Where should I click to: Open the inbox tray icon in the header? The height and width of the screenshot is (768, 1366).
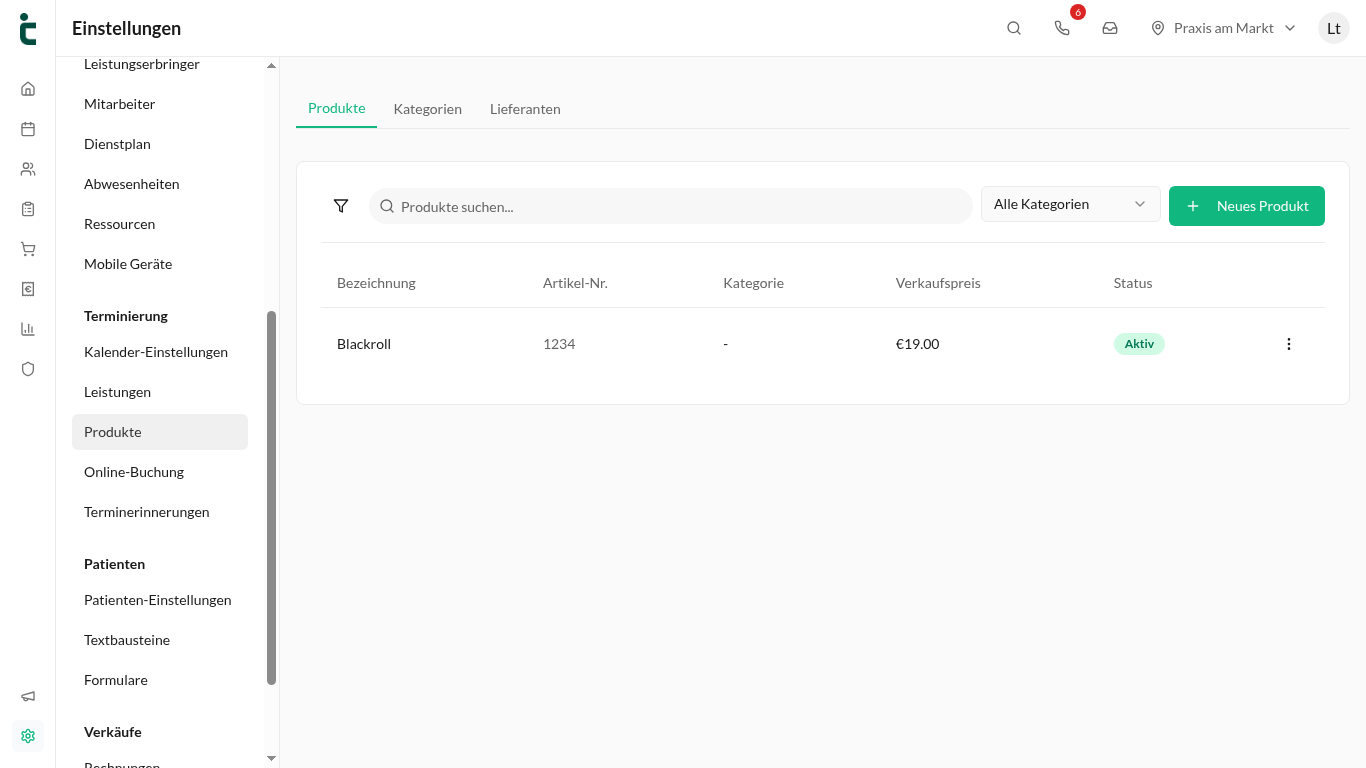1110,28
